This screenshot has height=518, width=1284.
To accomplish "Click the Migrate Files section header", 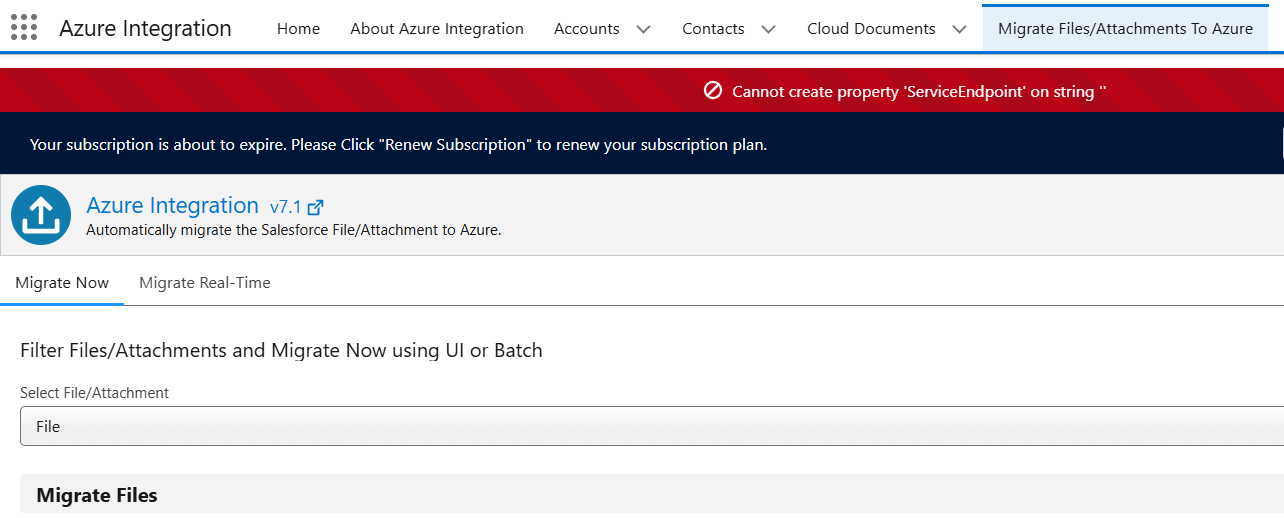I will [x=97, y=495].
